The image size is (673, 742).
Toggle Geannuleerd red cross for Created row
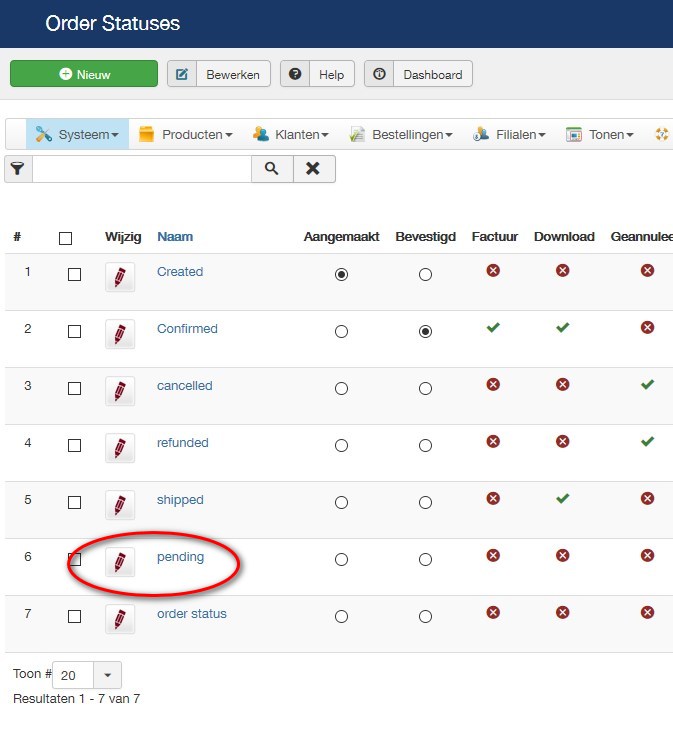[647, 271]
